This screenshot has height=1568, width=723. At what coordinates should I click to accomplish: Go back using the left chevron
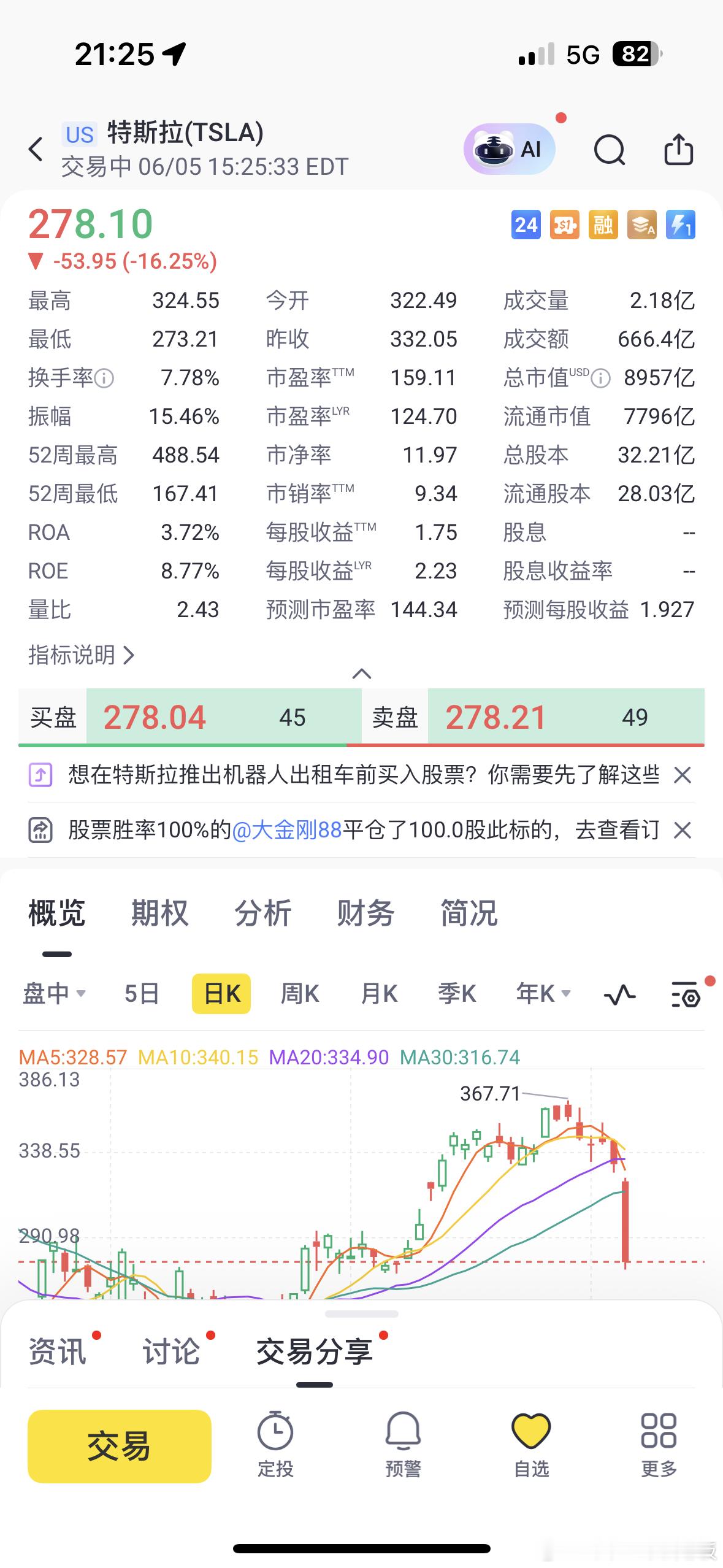pyautogui.click(x=36, y=149)
